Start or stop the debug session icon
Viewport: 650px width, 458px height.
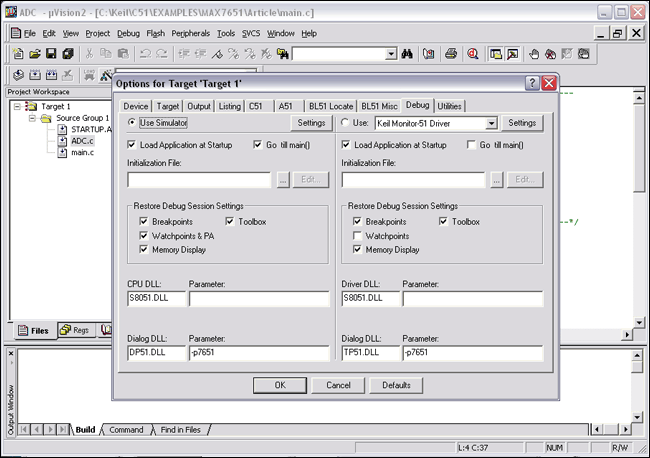pos(473,54)
